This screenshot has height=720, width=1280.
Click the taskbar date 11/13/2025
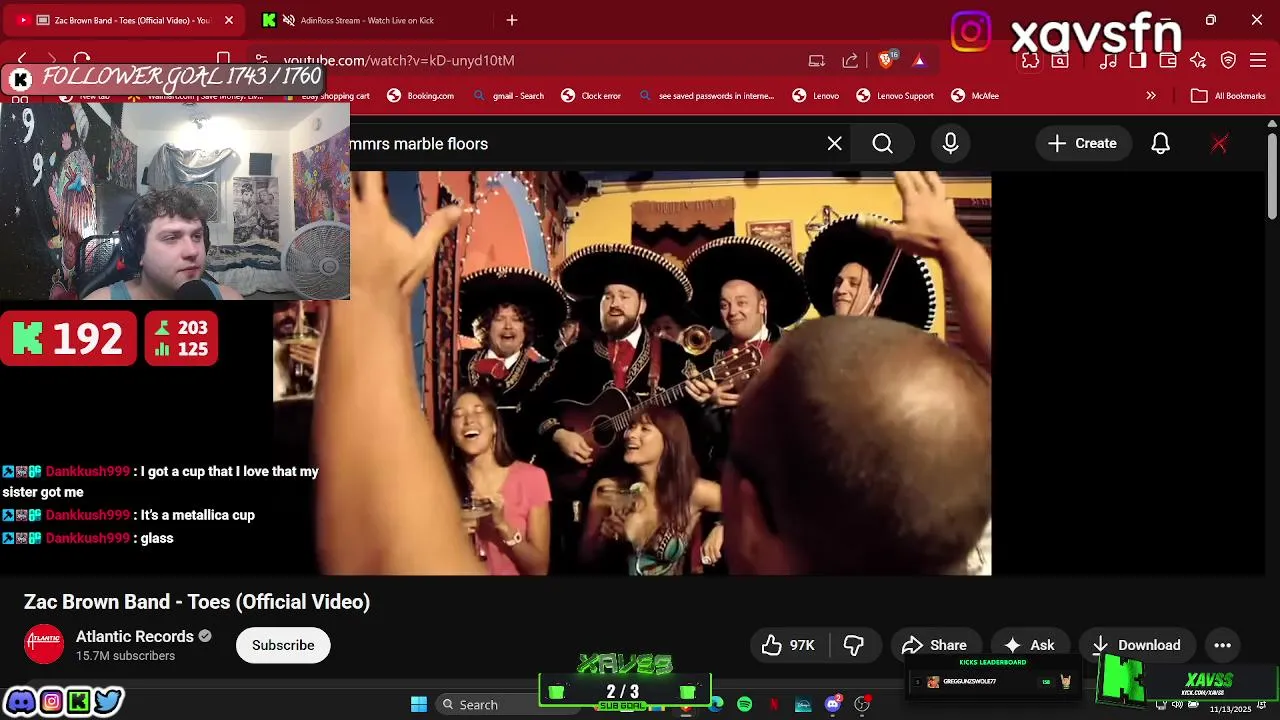(x=1230, y=709)
